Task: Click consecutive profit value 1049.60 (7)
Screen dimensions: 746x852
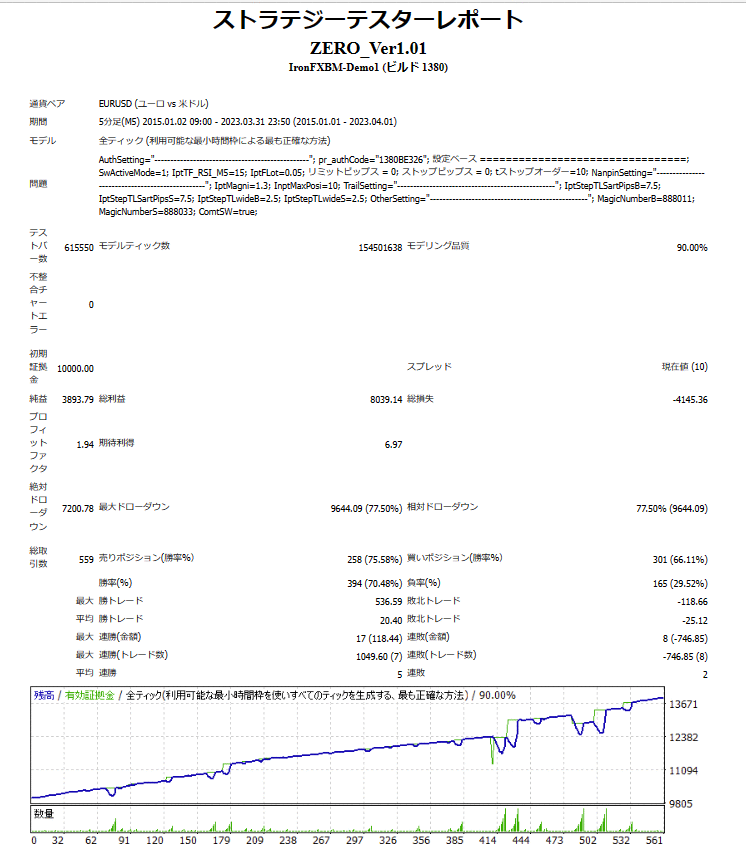Action: (379, 656)
